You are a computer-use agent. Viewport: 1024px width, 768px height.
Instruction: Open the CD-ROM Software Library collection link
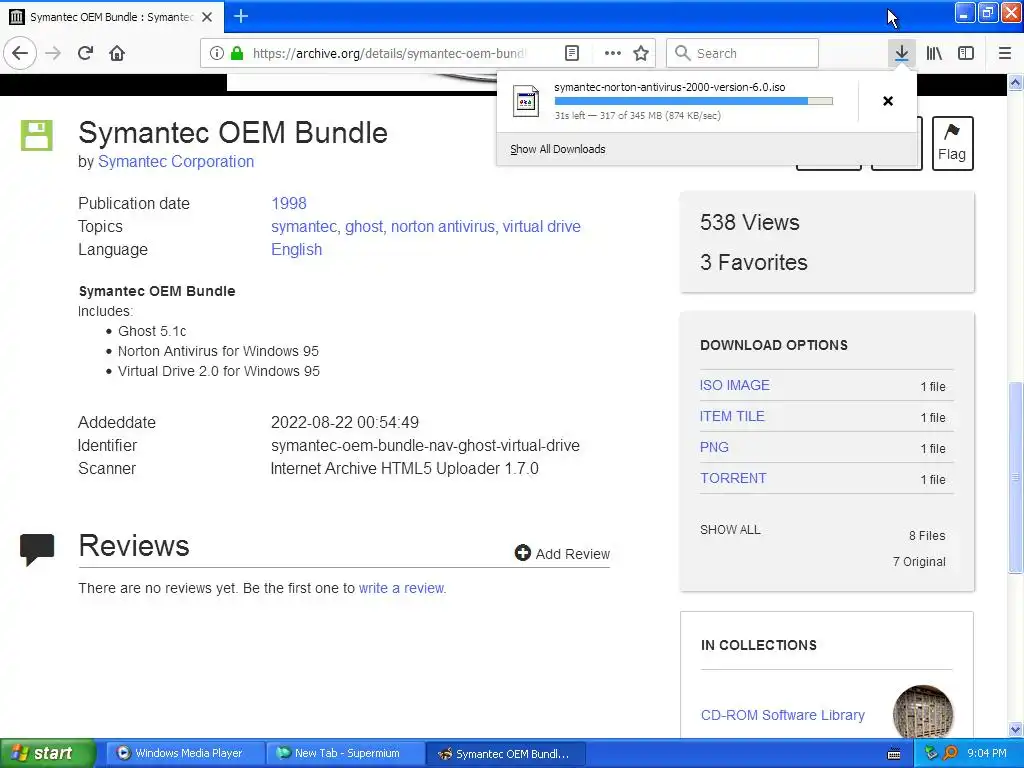pyautogui.click(x=782, y=715)
